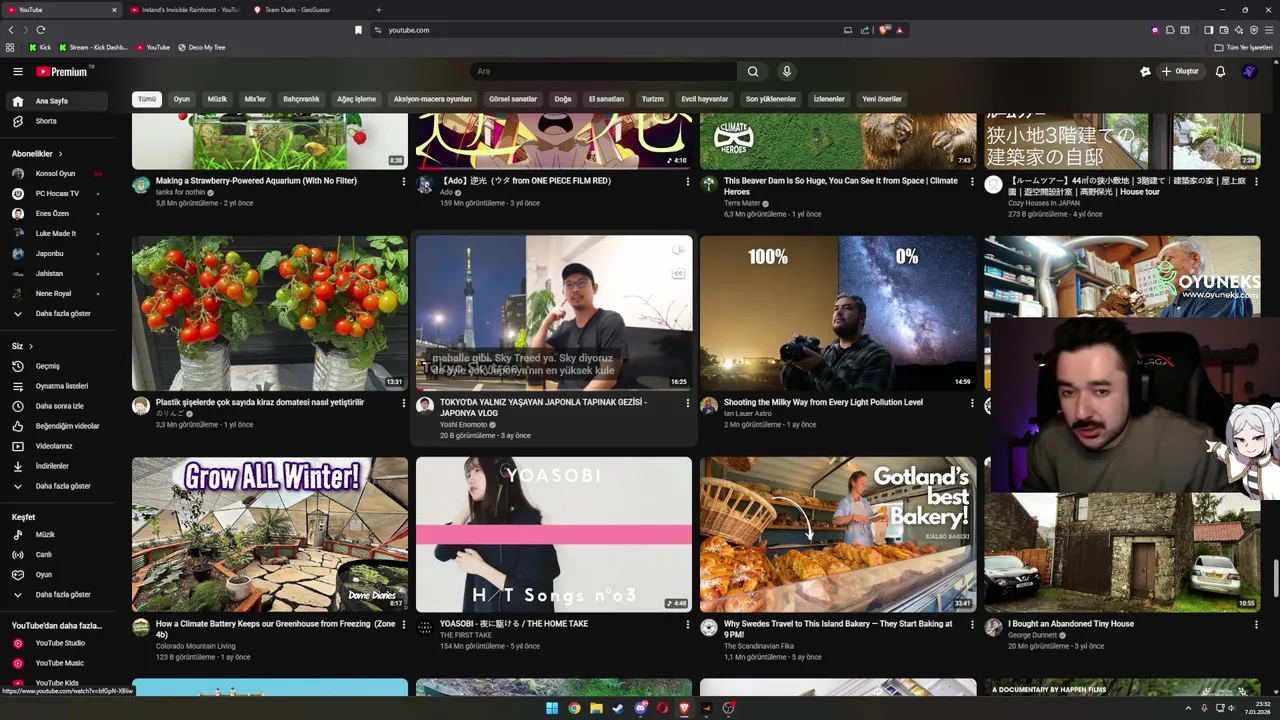The width and height of the screenshot is (1280, 720).
Task: Open YouTube Studio in sidebar
Action: [56, 643]
